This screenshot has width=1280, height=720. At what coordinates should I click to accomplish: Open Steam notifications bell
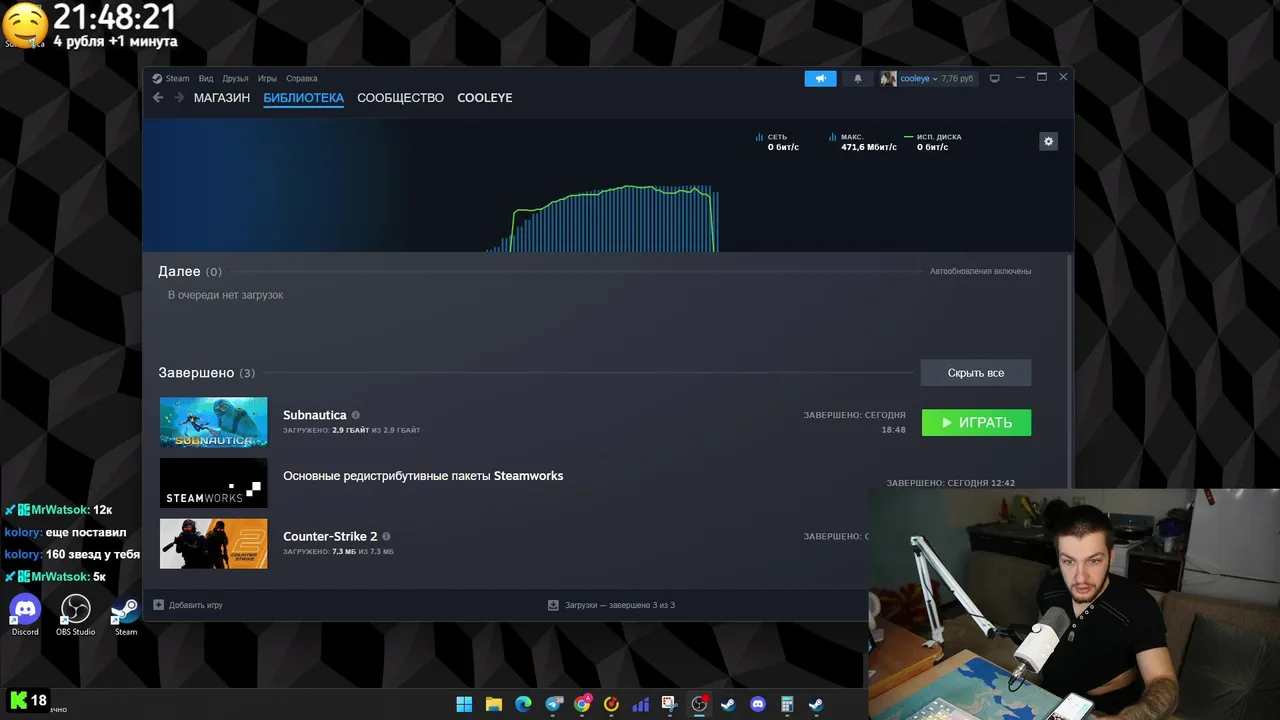coord(857,78)
